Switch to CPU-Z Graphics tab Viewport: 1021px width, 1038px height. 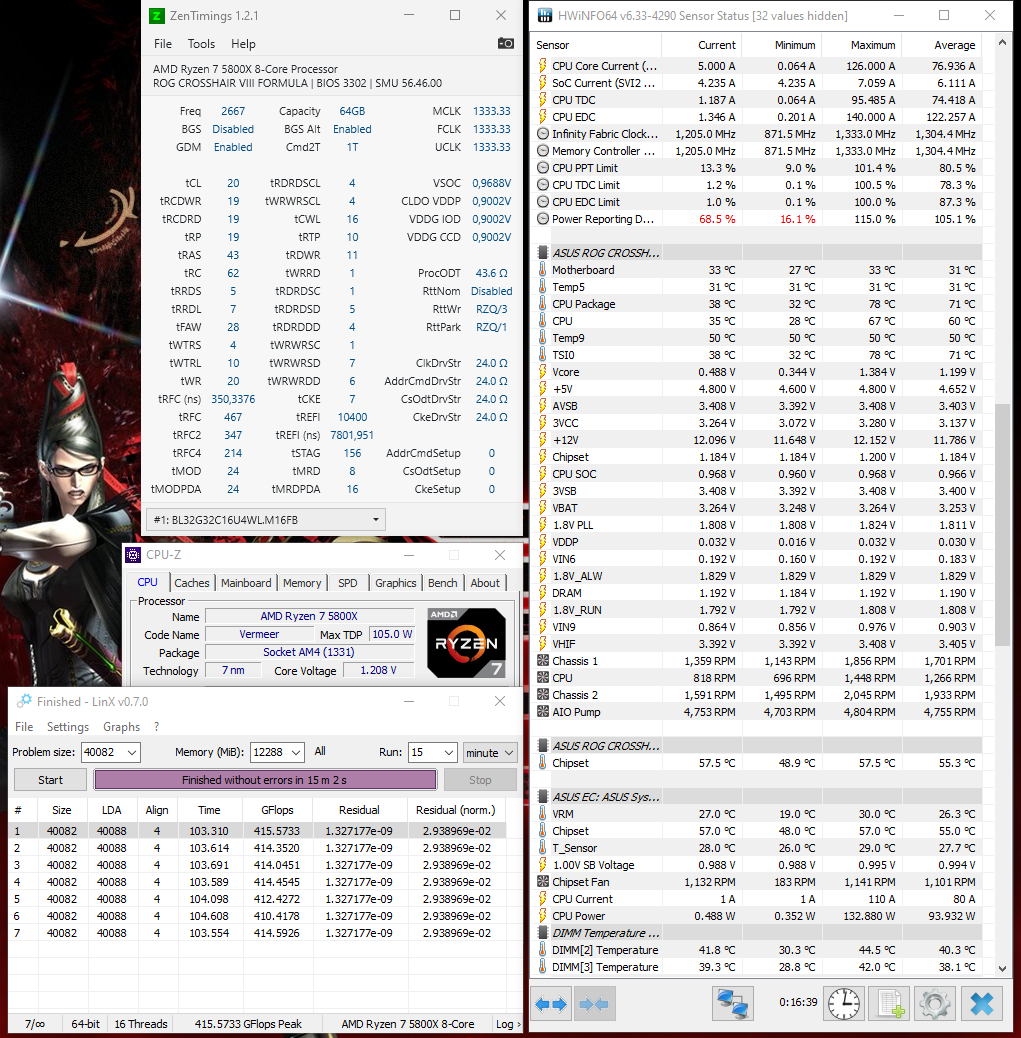pos(395,583)
